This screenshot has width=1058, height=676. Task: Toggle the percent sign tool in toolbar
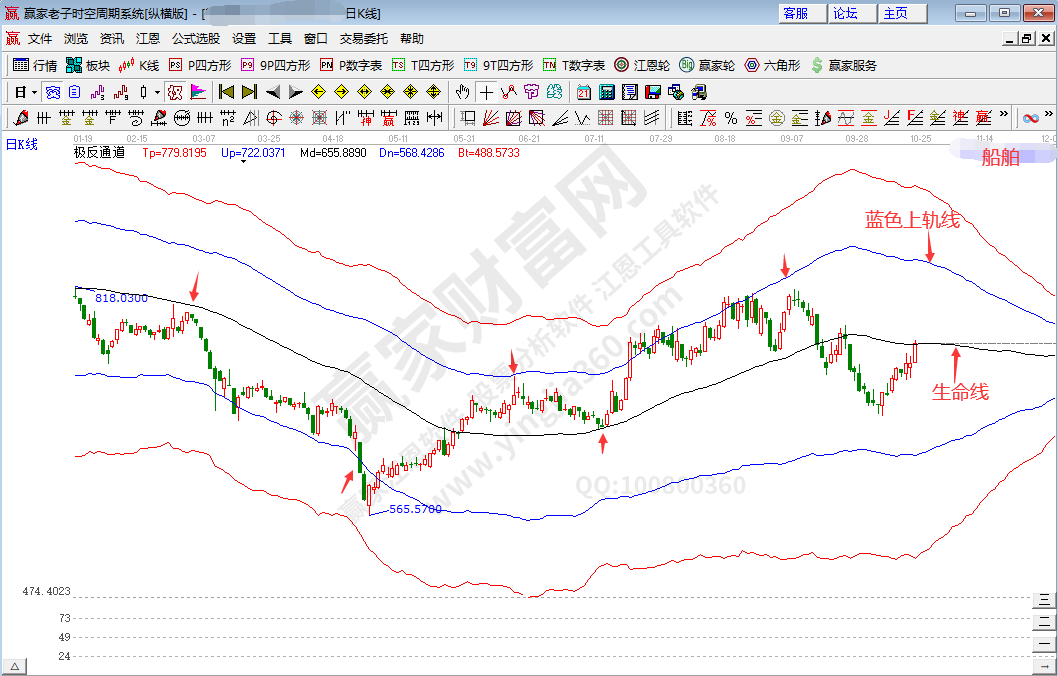731,117
